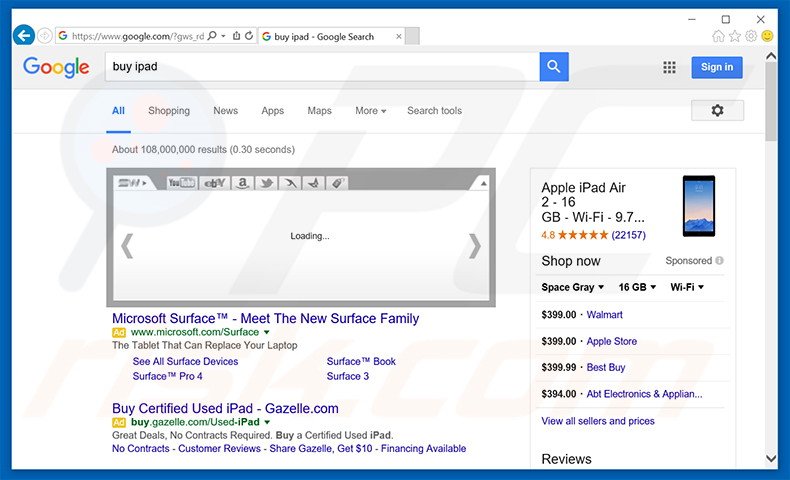Open the 4.8 star (22157) reviews link
The image size is (790, 480).
(x=594, y=235)
